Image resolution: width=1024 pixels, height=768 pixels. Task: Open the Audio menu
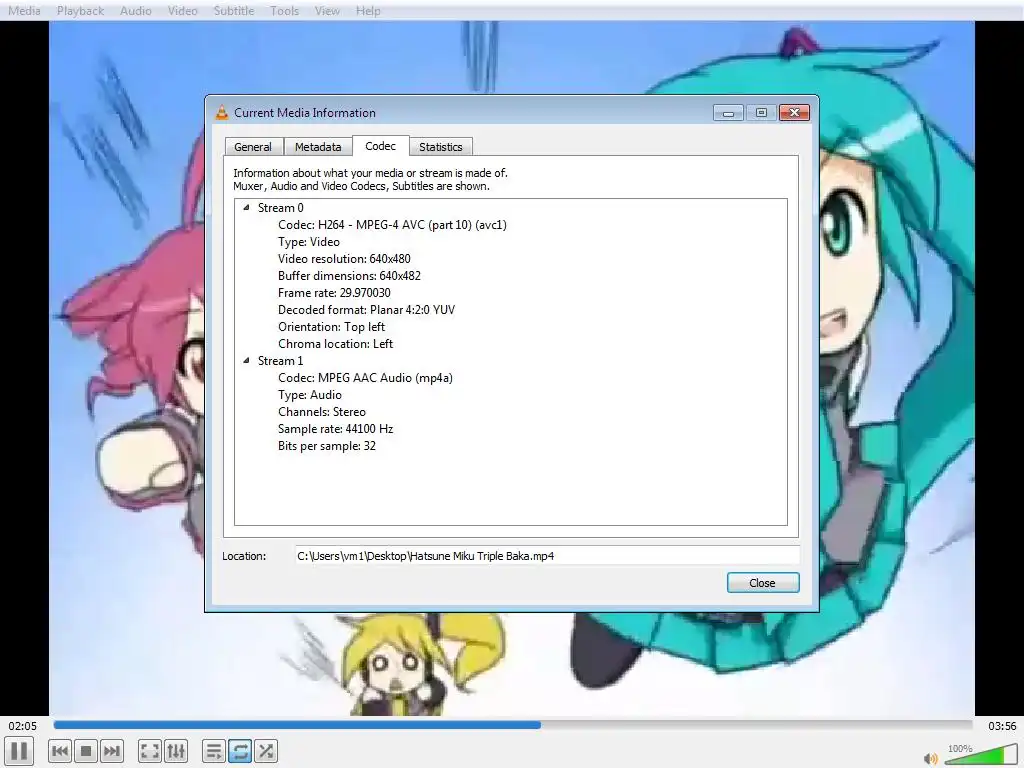point(136,10)
